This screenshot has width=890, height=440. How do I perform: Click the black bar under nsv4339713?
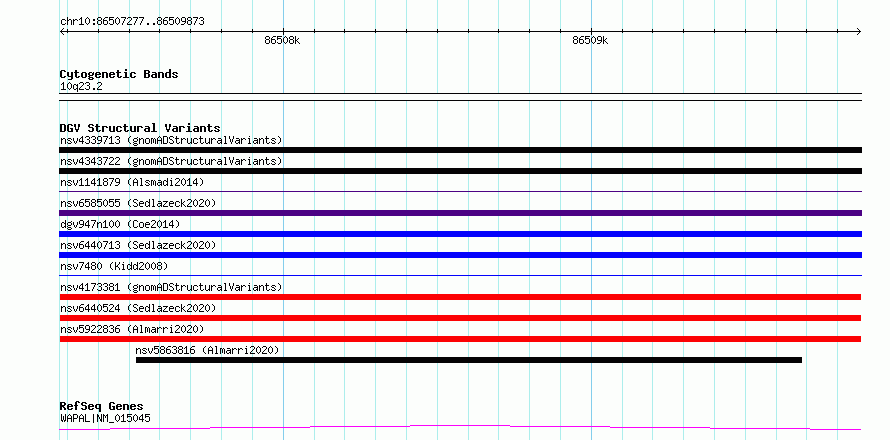click(x=460, y=150)
